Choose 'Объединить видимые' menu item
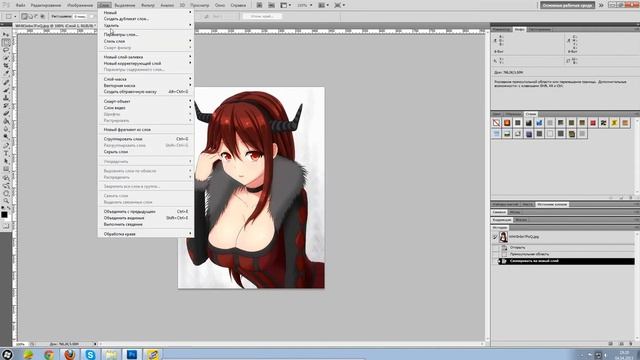The image size is (640, 360). [147, 218]
